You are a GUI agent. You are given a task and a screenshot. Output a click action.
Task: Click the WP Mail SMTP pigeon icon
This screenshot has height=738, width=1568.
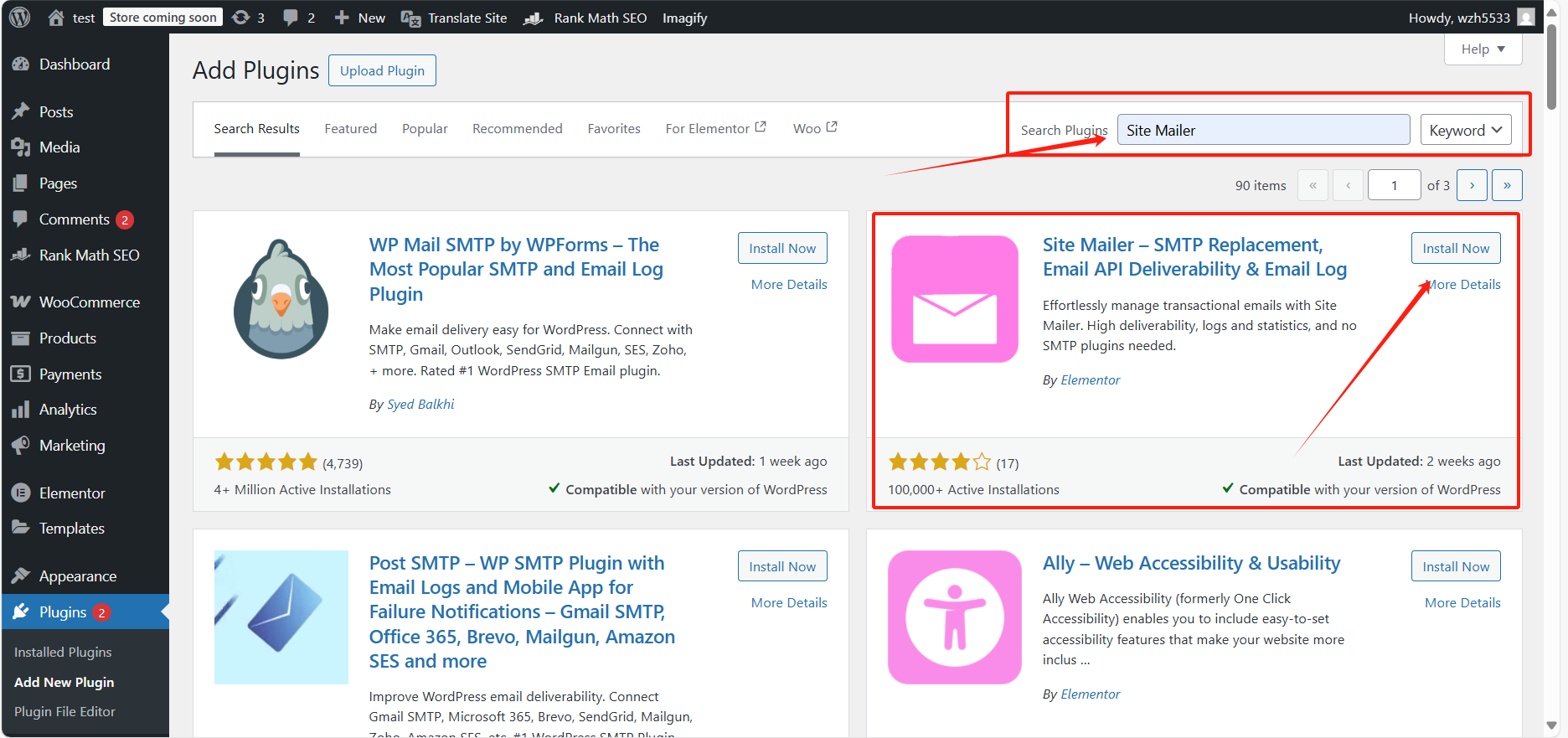[x=281, y=299]
